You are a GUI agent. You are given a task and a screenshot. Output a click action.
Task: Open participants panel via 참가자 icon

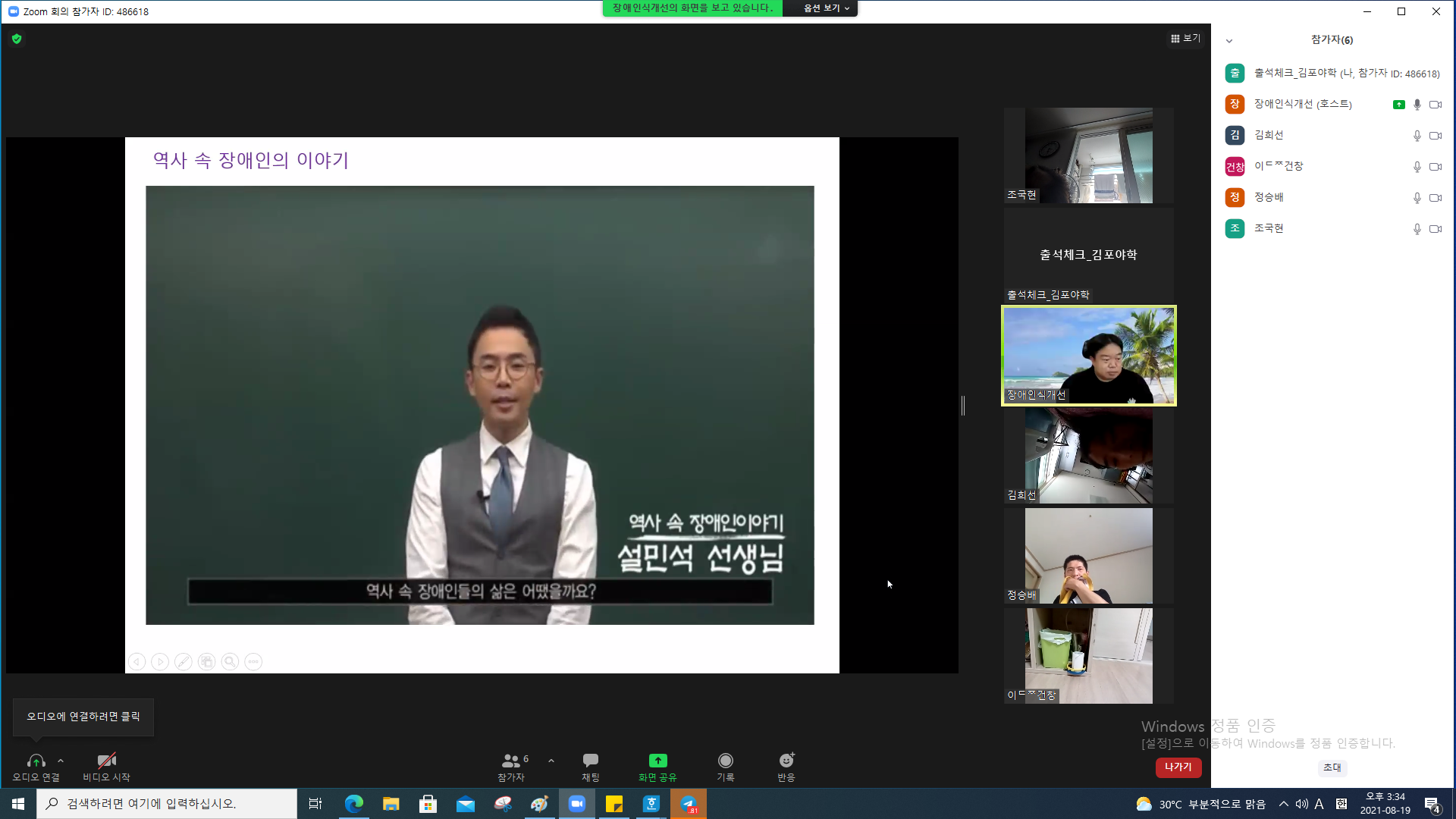(x=510, y=767)
